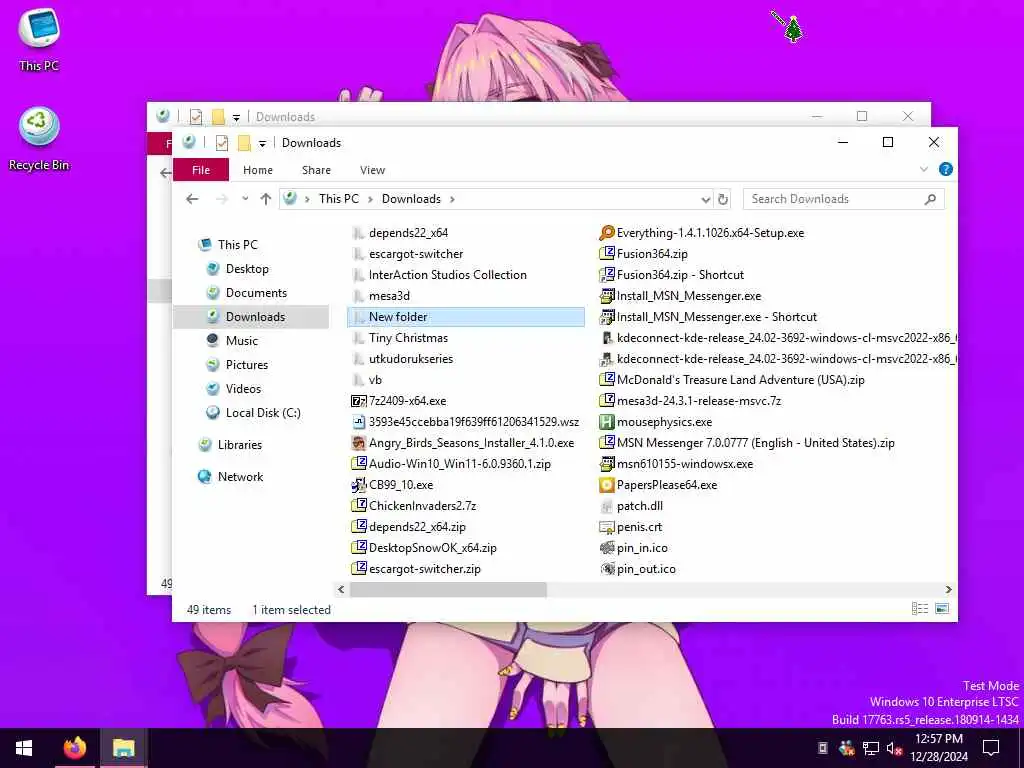
Task: Open the Home ribbon tab
Action: [258, 170]
